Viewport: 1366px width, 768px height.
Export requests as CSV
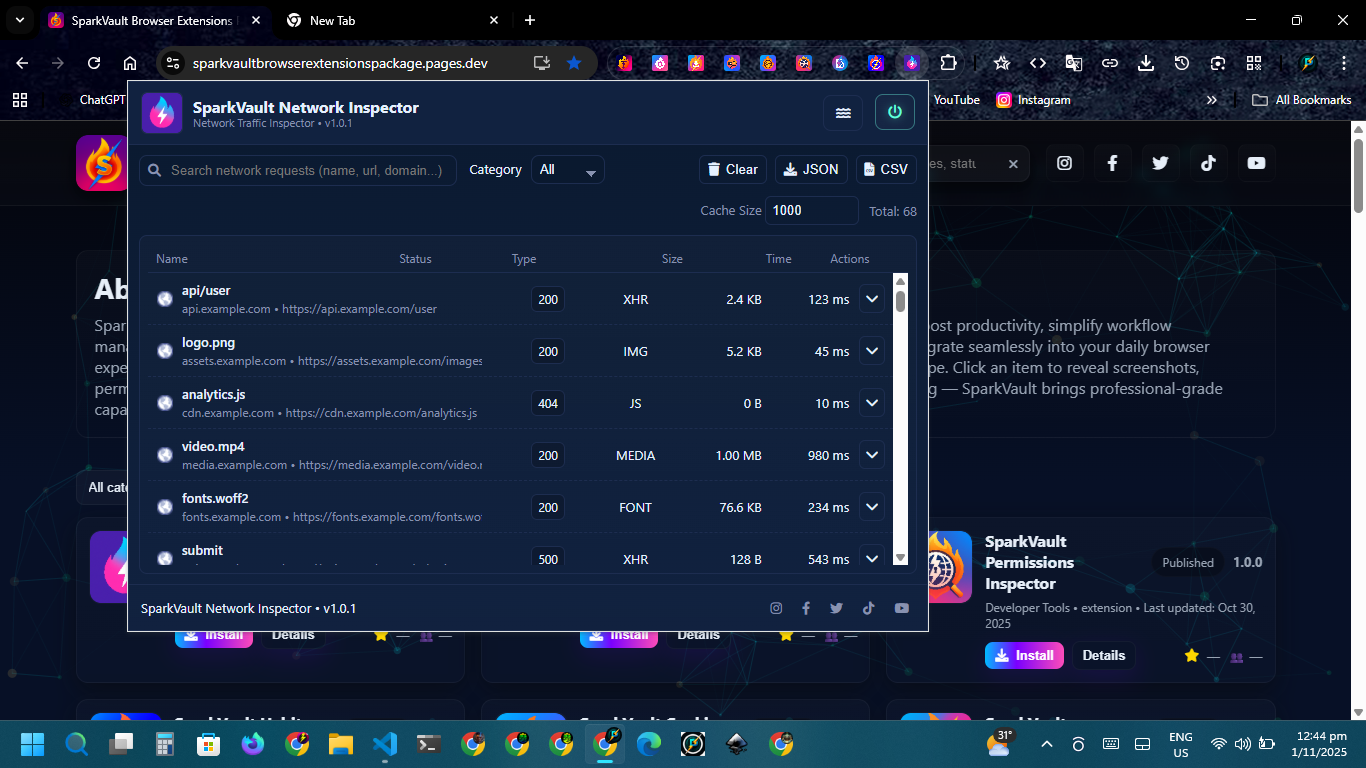coord(885,170)
